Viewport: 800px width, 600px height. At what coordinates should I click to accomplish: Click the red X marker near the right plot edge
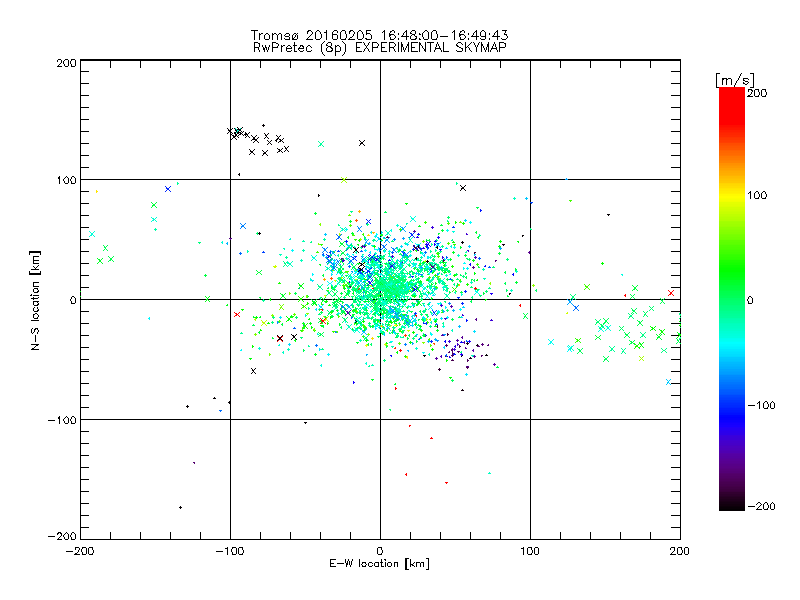[671, 293]
